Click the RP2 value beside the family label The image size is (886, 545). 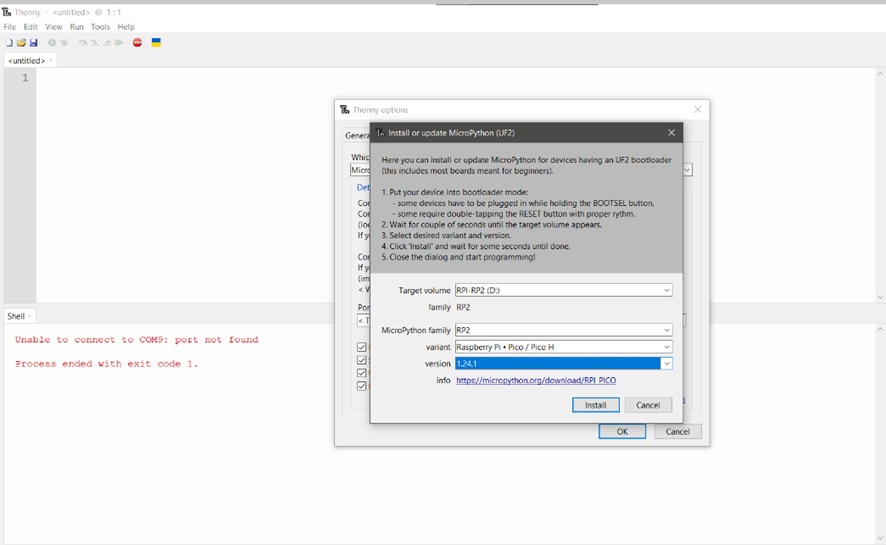pos(463,307)
